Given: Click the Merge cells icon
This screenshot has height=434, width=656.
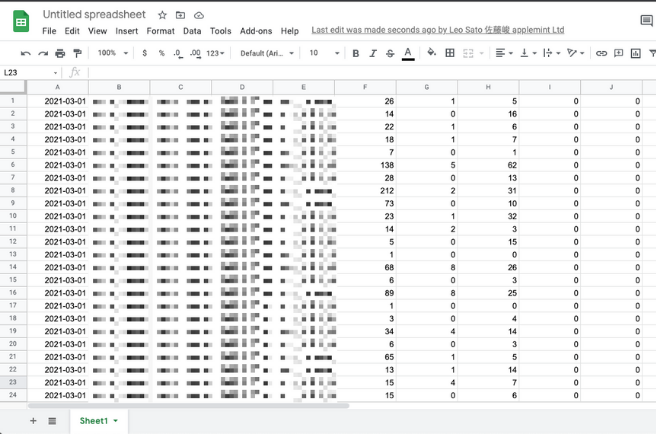Looking at the screenshot, I should [468, 53].
